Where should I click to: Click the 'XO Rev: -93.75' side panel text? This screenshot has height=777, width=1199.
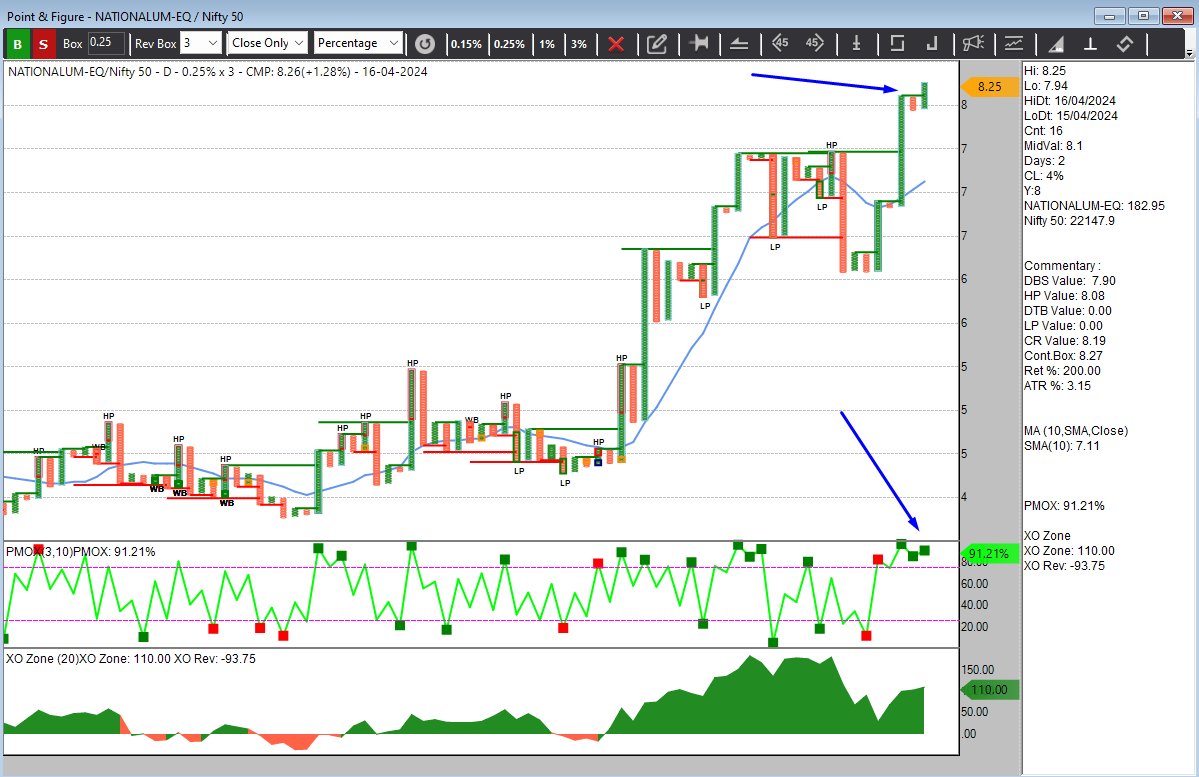tap(1064, 566)
